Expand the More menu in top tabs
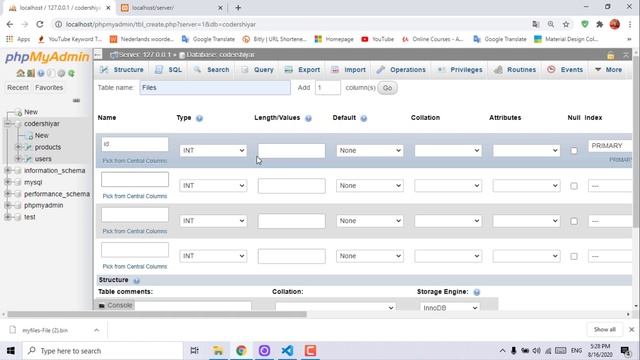 [x=609, y=70]
